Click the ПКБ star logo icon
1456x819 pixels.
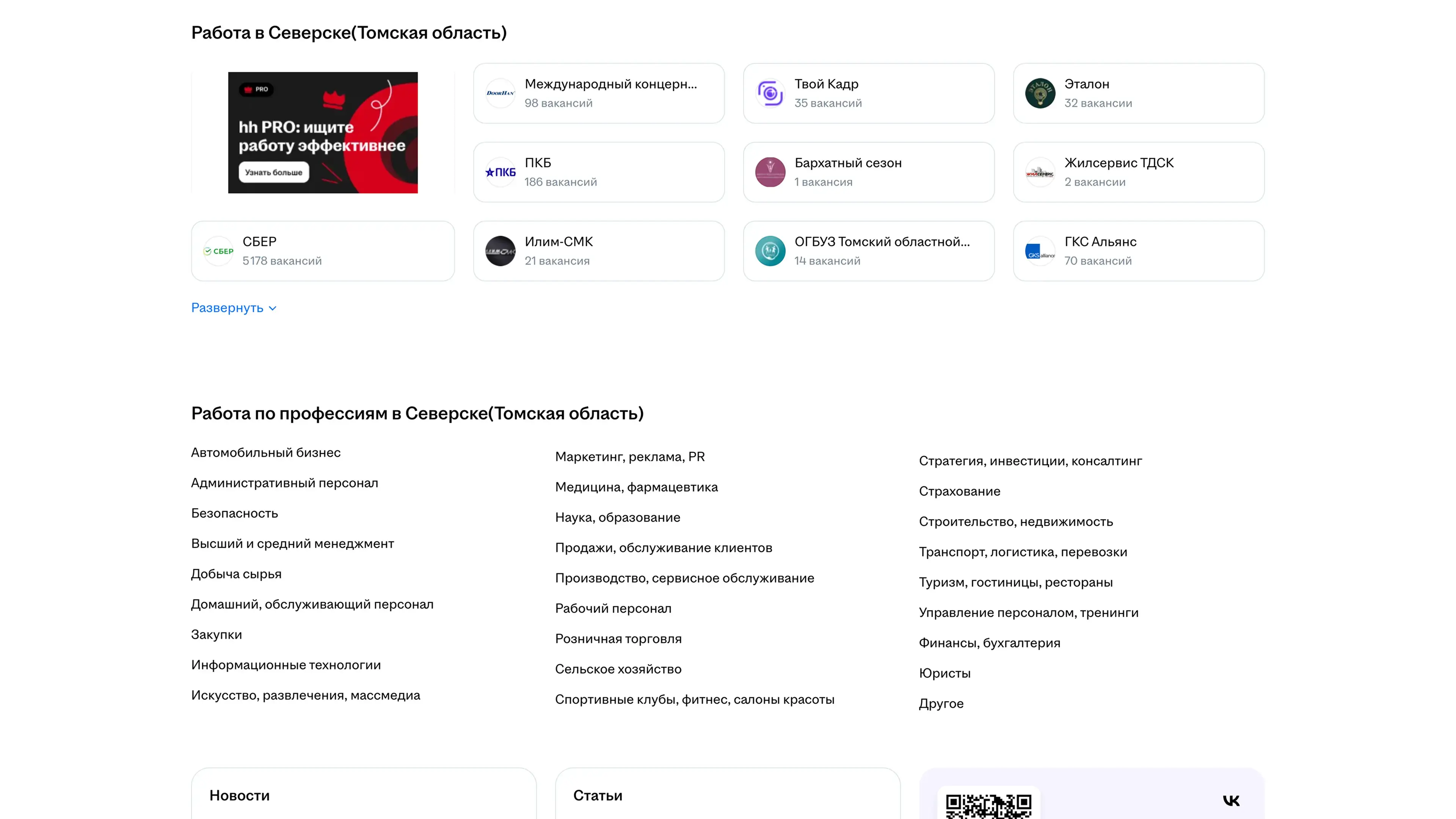coord(500,173)
